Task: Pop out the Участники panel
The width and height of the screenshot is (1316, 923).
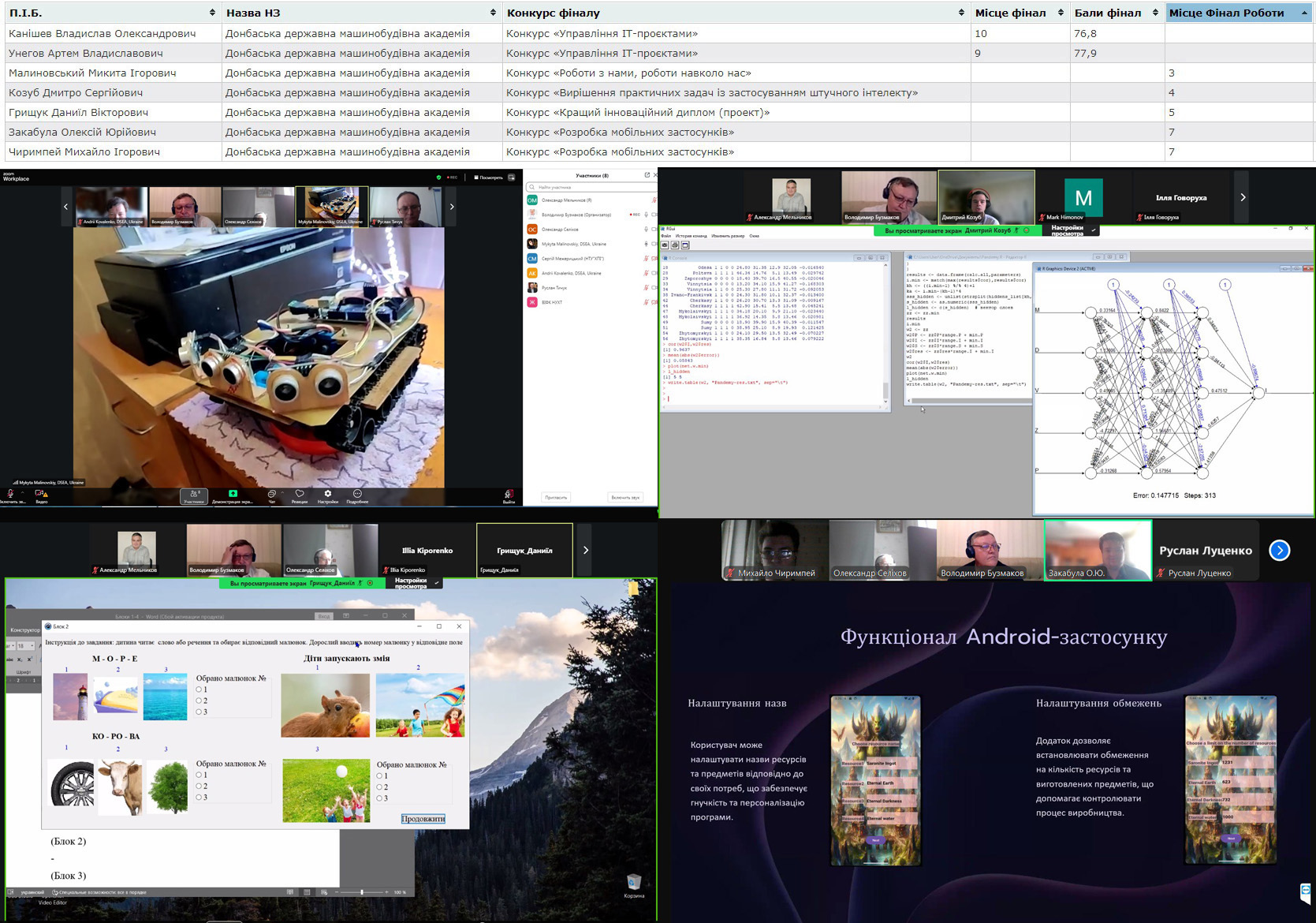Action: (647, 175)
